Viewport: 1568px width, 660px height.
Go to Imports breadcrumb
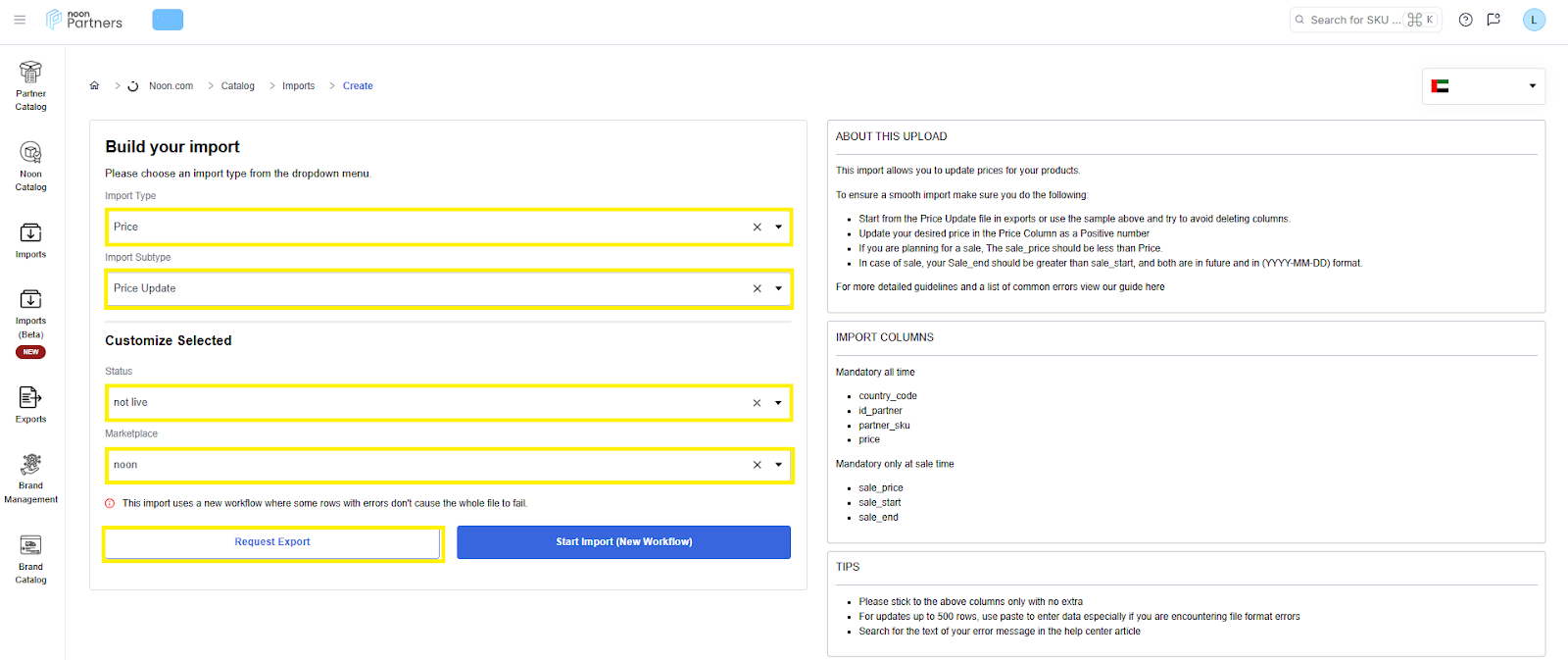coord(298,86)
